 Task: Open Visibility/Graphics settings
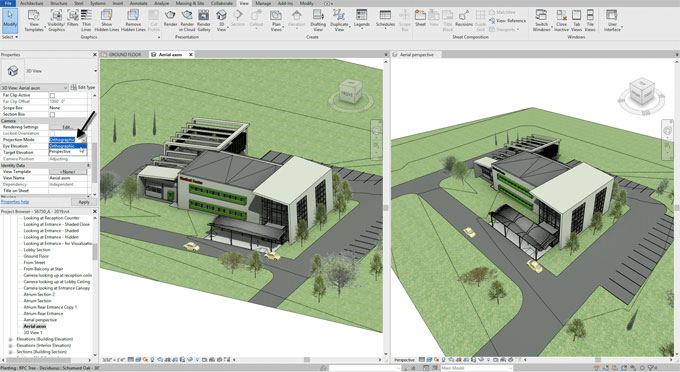tap(56, 20)
